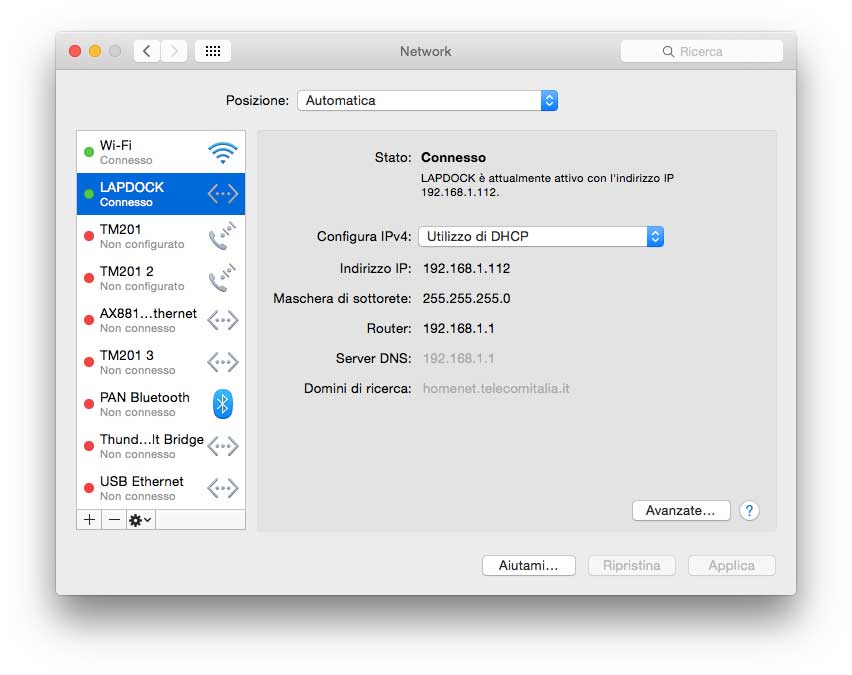Image resolution: width=852 pixels, height=675 pixels.
Task: Click the Aiutami button
Action: 528,565
